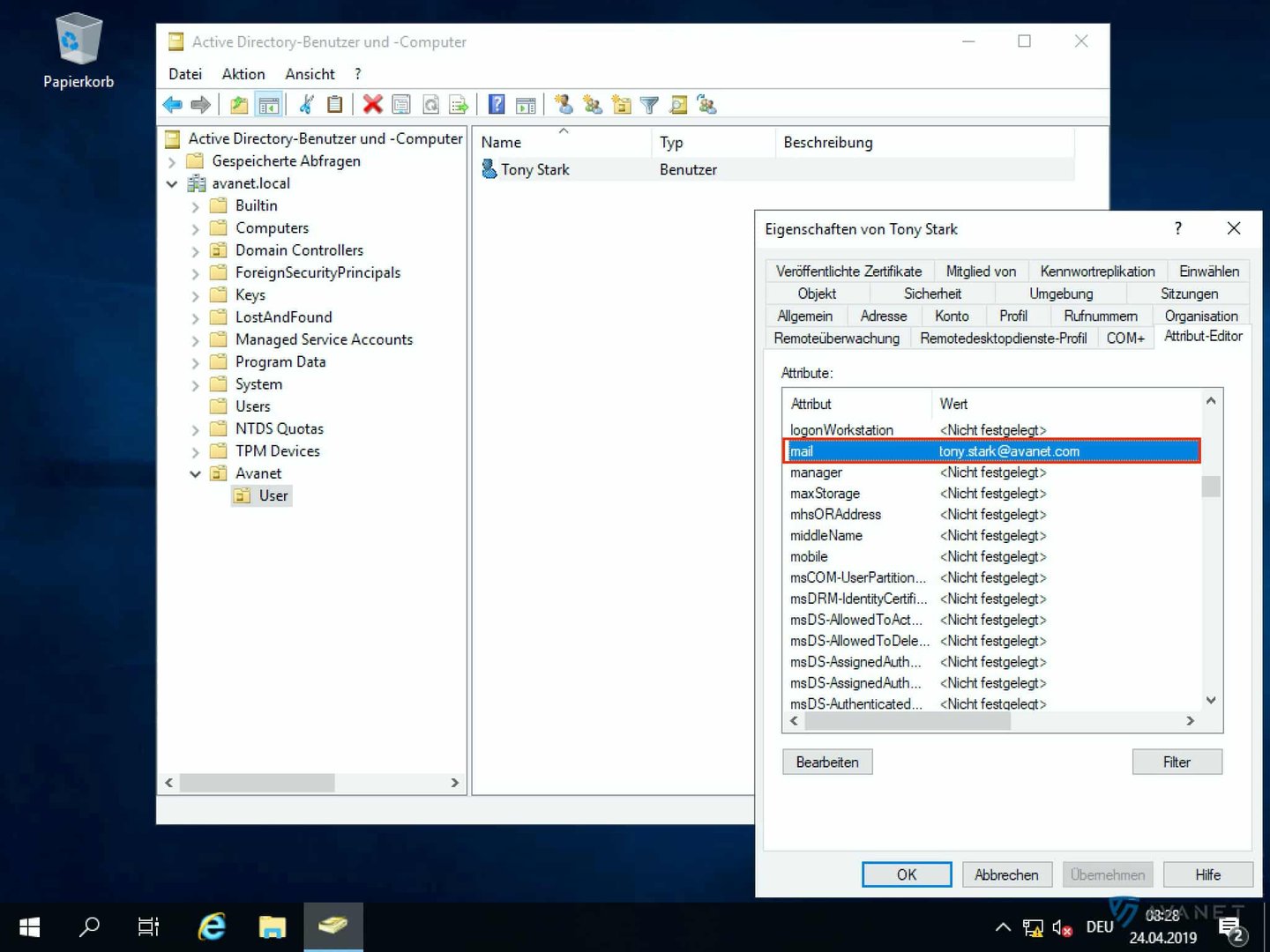Create new organizational unit icon
The height and width of the screenshot is (952, 1270).
tap(622, 105)
